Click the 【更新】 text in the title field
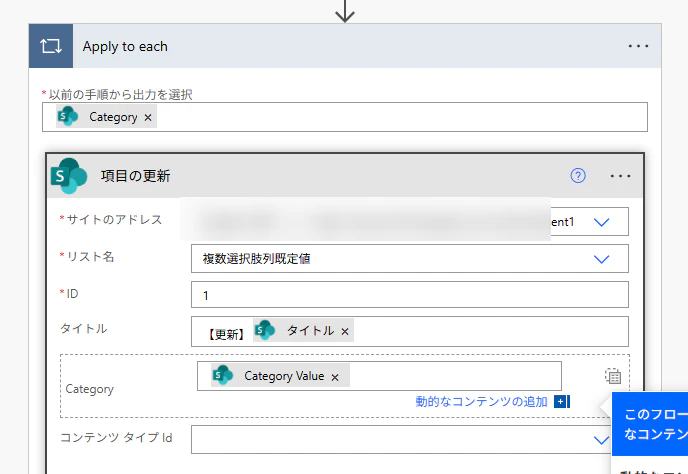The image size is (688, 474). click(x=226, y=334)
